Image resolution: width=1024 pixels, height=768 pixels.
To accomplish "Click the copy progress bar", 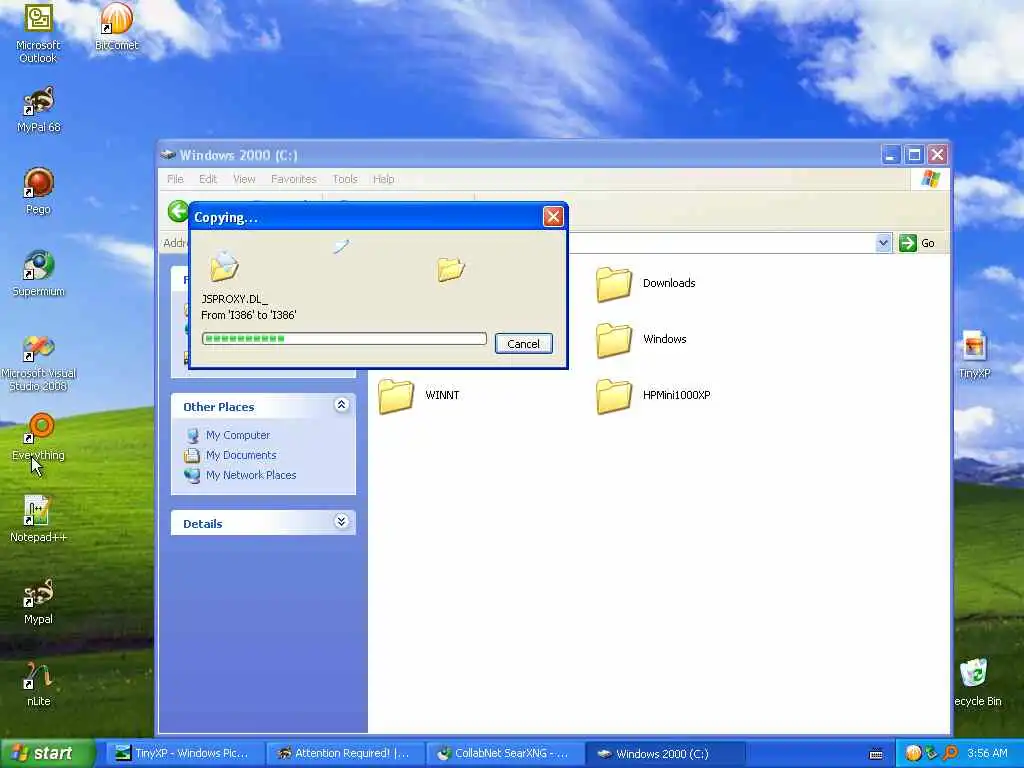I will 344,338.
